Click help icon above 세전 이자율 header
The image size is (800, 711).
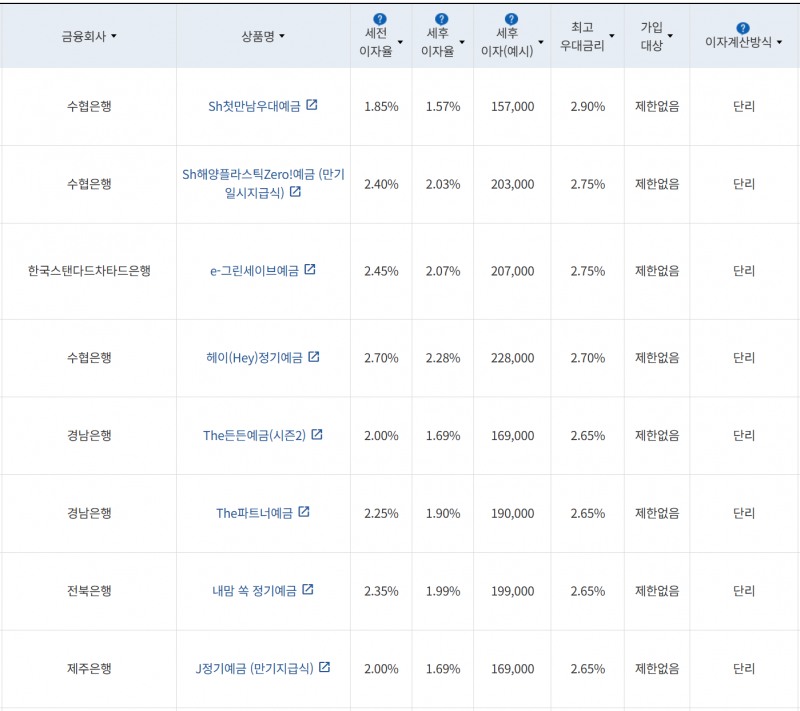(379, 19)
